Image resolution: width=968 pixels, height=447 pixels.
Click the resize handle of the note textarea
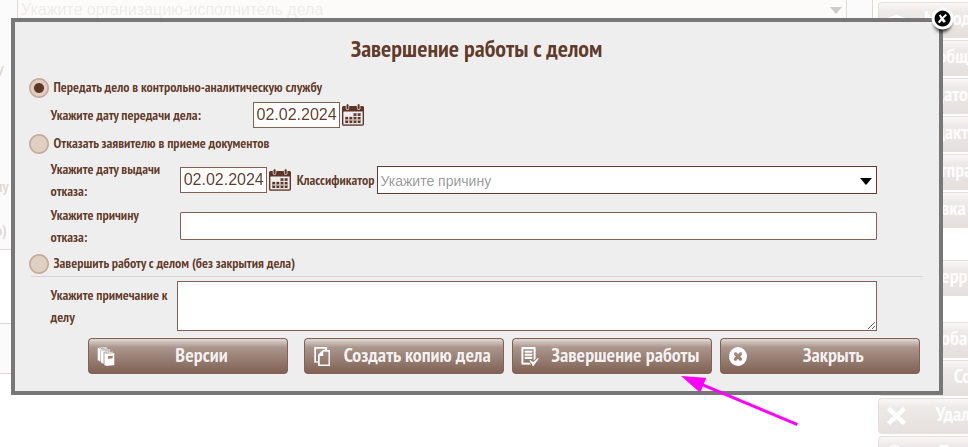871,324
